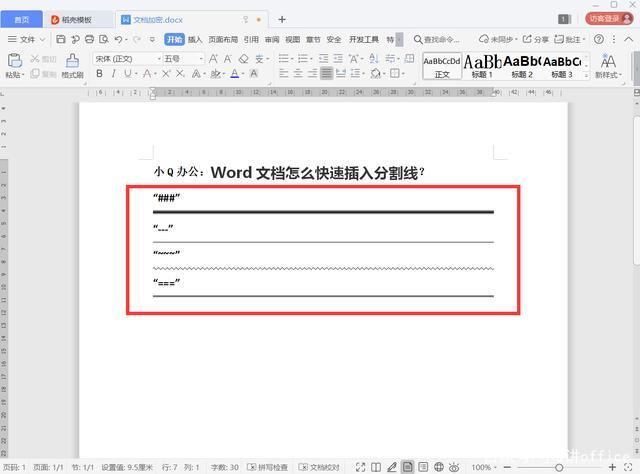Toggle Bold formatting
Screen dimensions: 640x474
(x=99, y=73)
